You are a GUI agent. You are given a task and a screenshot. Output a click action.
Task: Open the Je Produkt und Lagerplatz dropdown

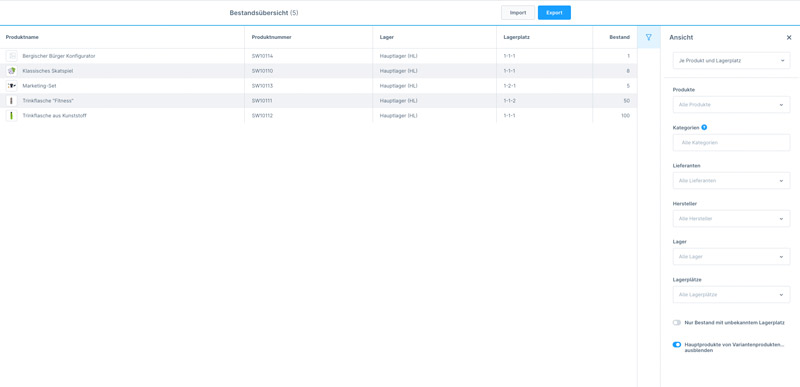(x=731, y=61)
